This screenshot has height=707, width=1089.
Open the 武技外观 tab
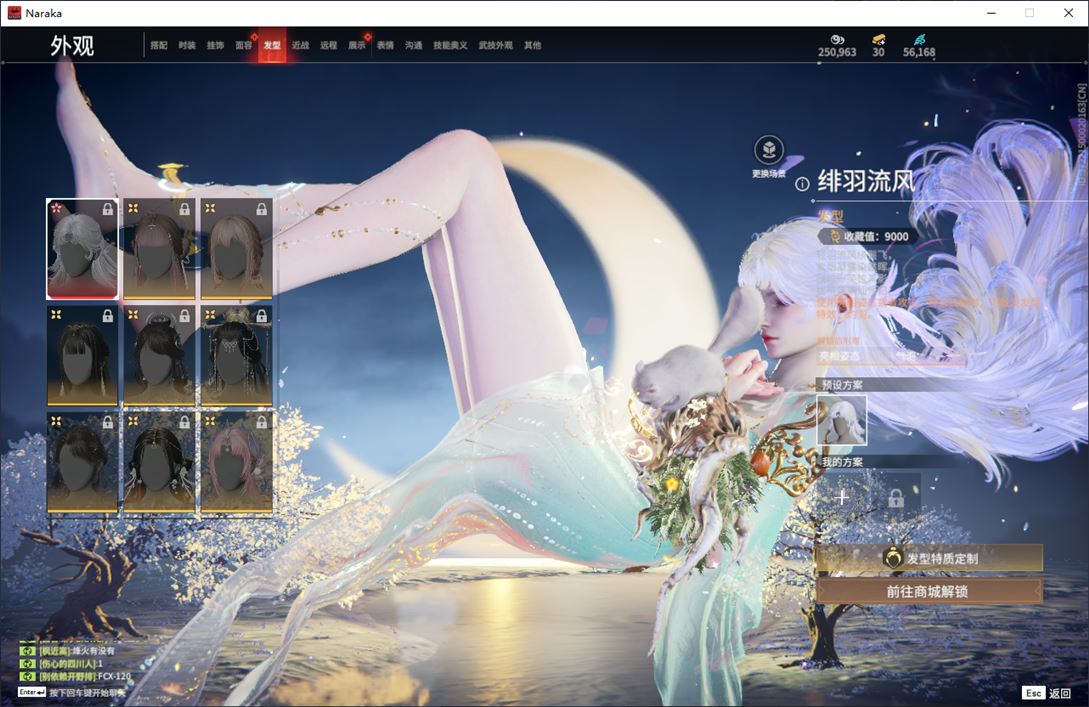coord(496,45)
